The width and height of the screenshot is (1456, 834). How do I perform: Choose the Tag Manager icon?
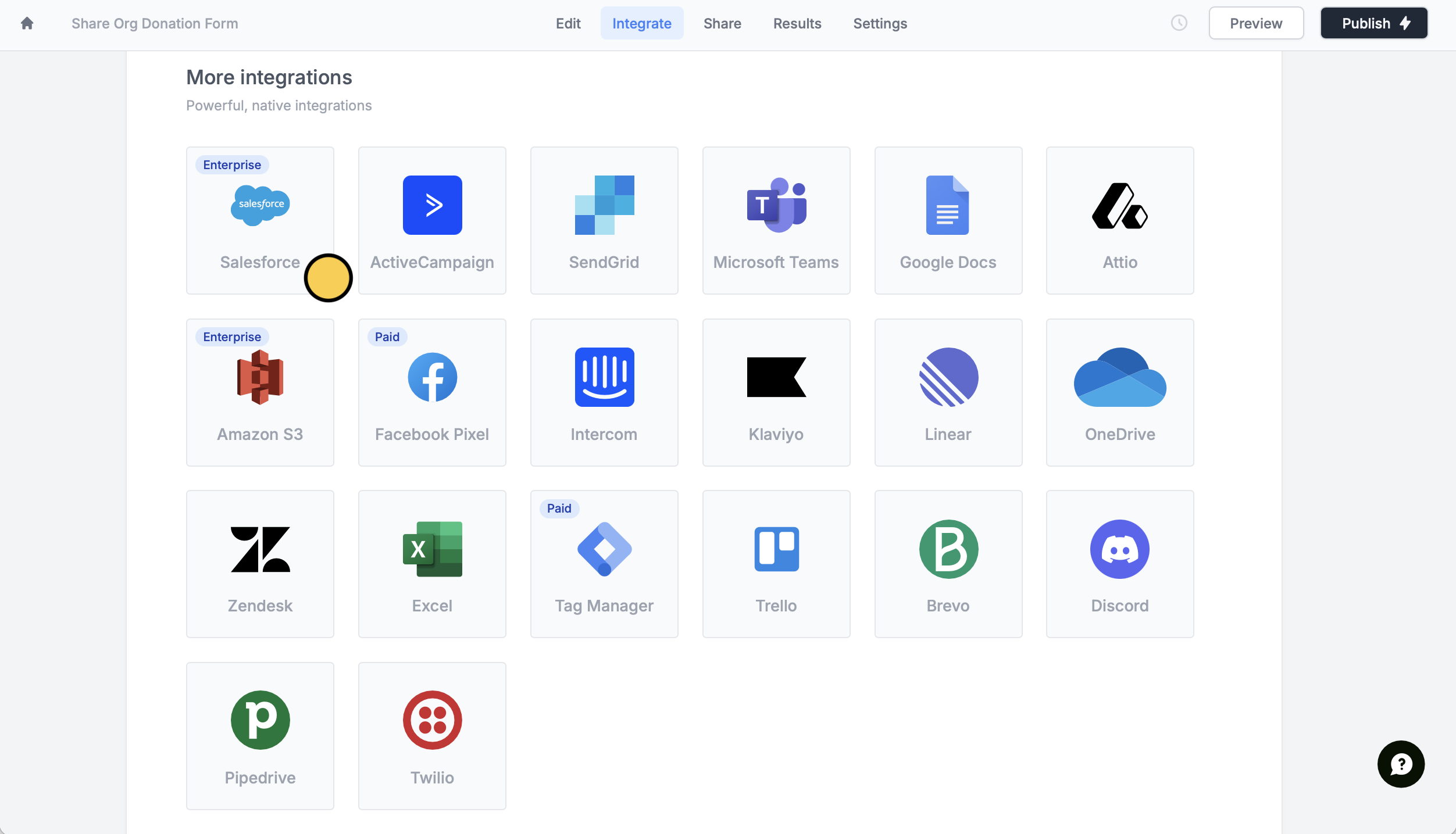pos(604,549)
